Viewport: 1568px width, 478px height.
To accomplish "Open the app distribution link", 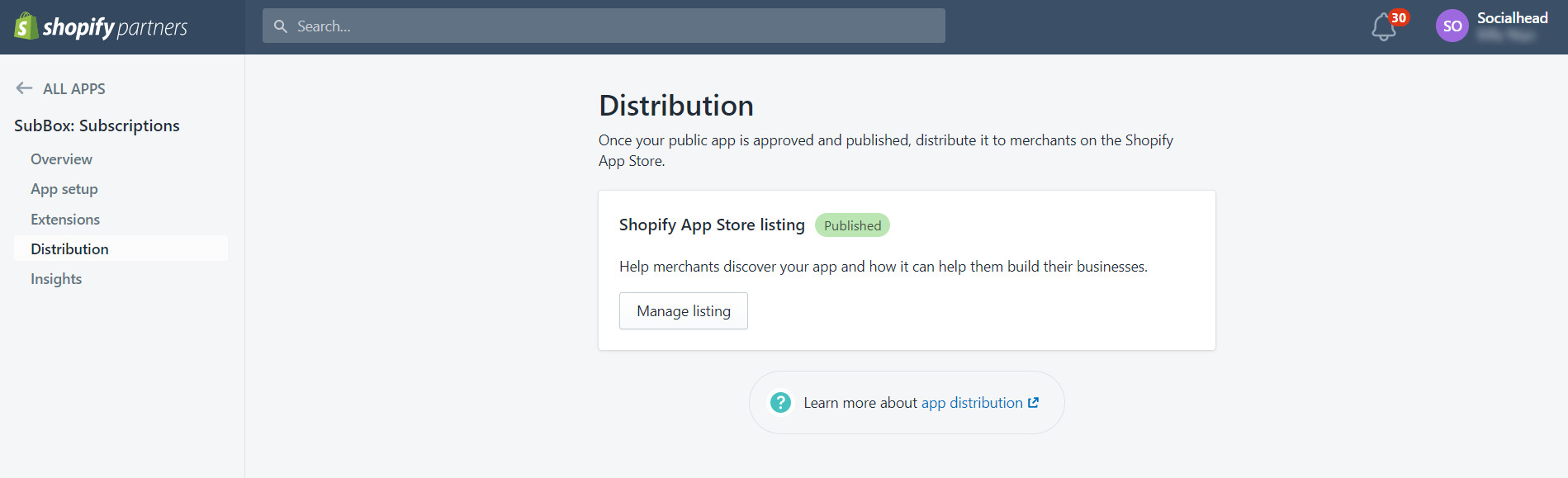I will (972, 402).
